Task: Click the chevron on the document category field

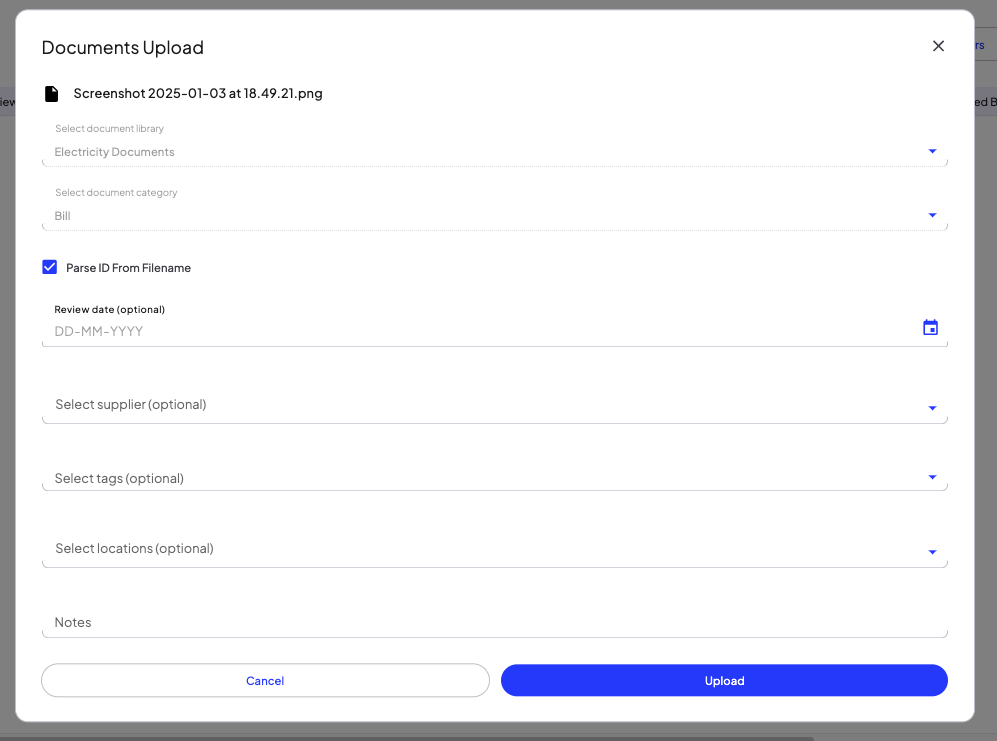Action: pos(931,215)
